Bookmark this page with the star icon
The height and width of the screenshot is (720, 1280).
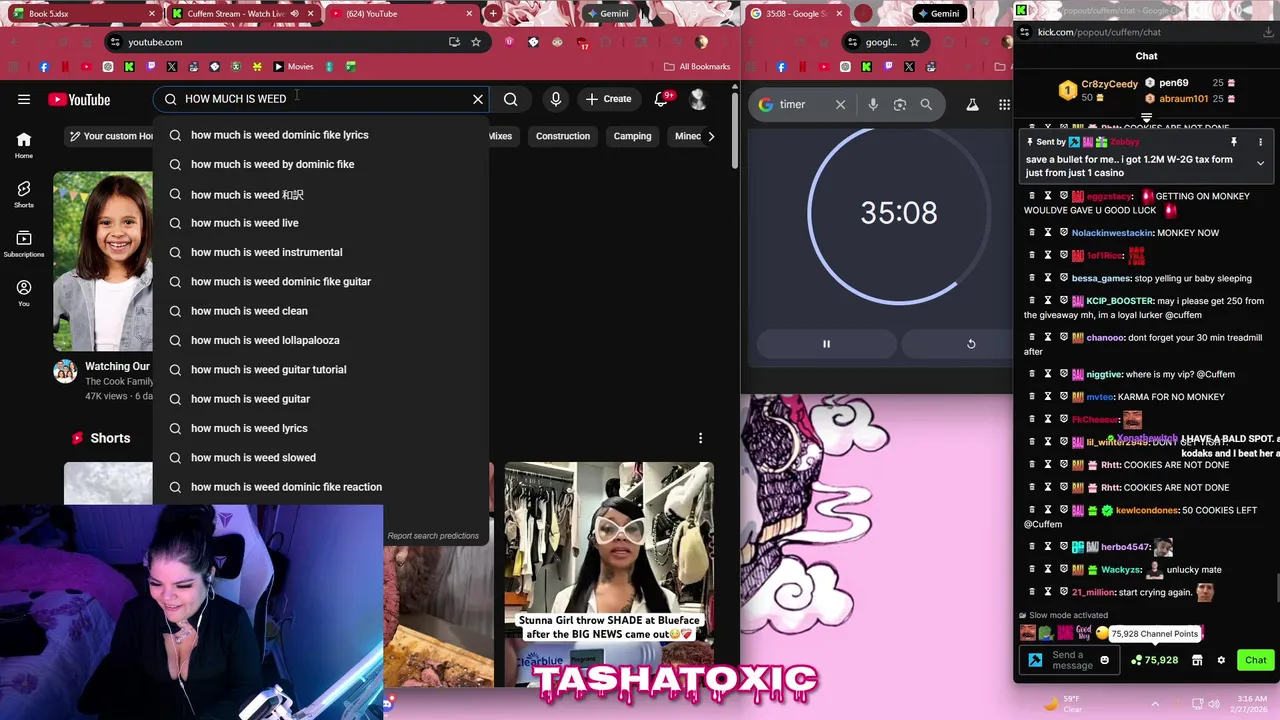point(476,42)
